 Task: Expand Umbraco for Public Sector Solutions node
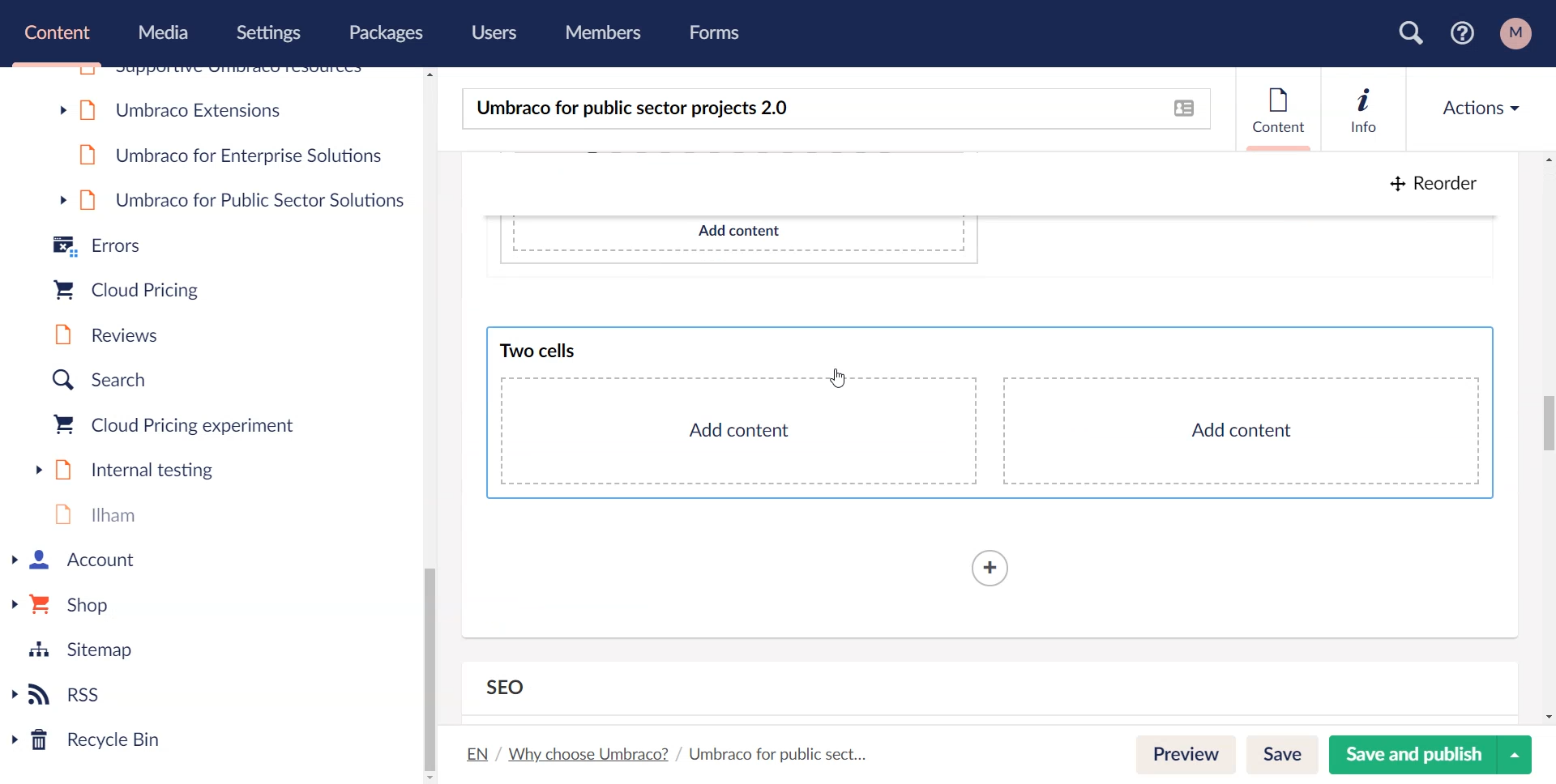(x=63, y=200)
